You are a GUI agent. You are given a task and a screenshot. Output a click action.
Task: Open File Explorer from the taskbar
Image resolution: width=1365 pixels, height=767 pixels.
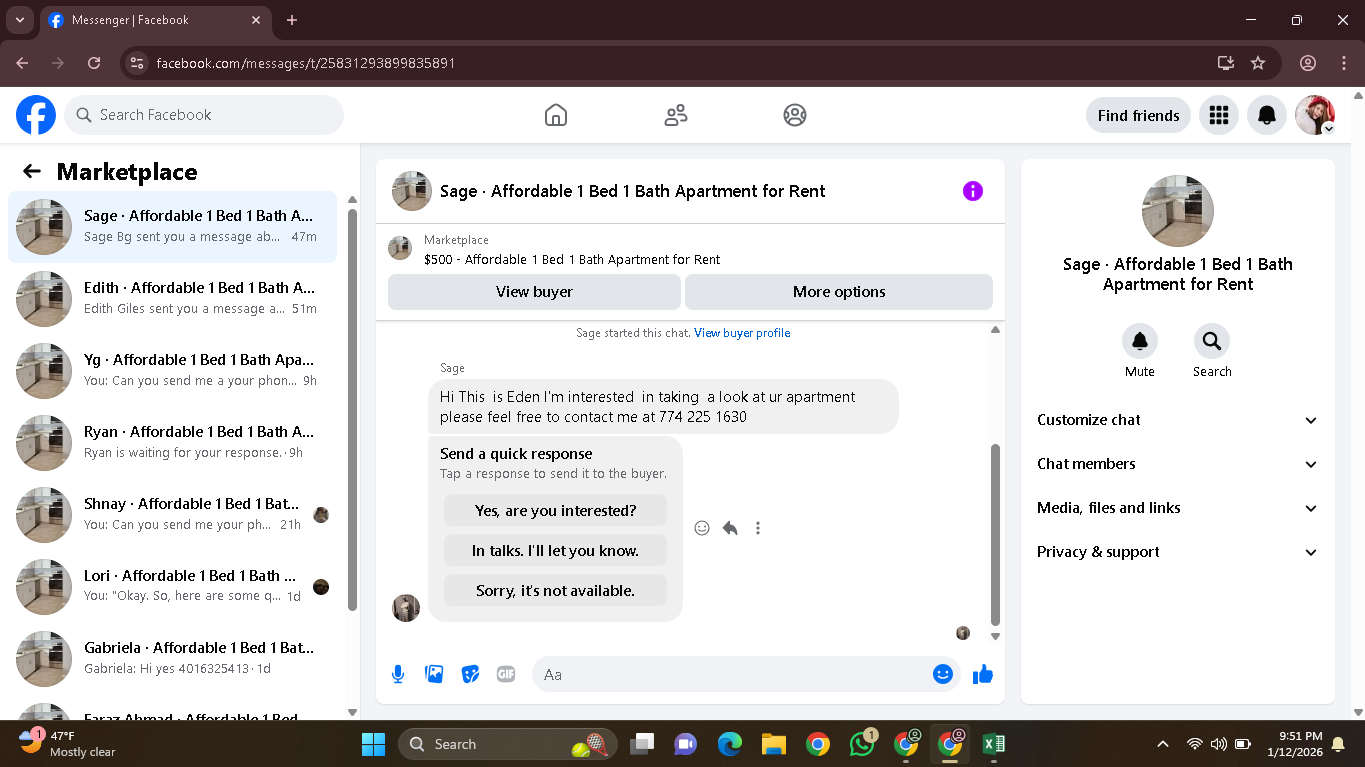pos(773,744)
